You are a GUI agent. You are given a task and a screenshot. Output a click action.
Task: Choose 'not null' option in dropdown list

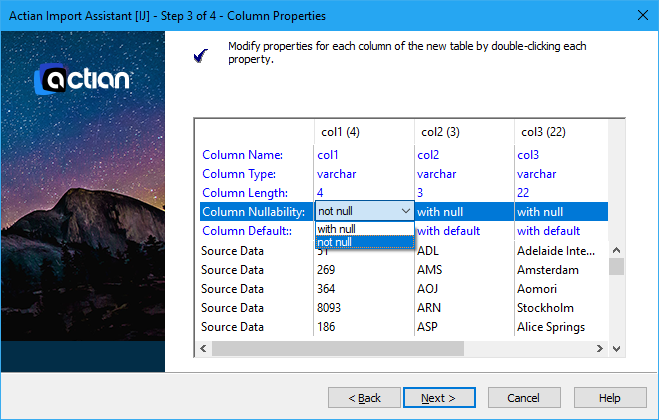(x=335, y=242)
